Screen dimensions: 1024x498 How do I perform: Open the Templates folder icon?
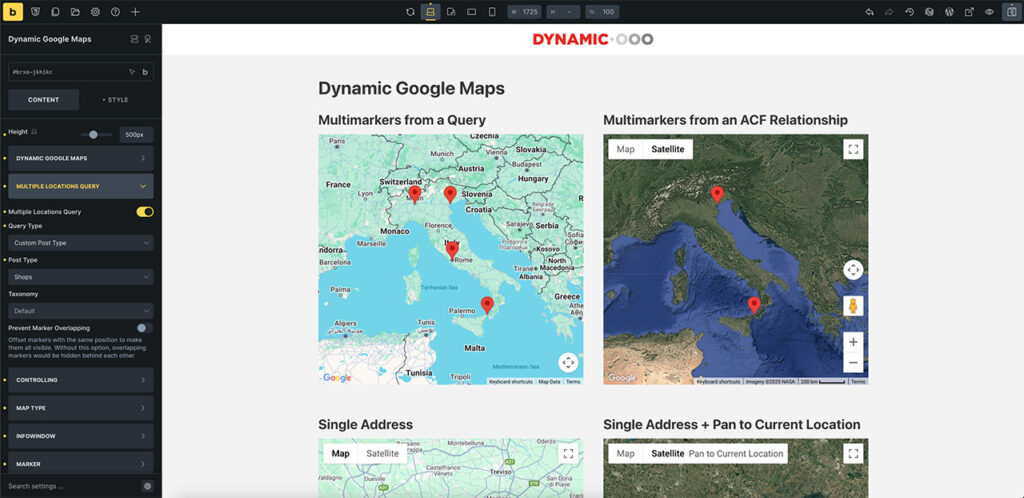click(75, 12)
